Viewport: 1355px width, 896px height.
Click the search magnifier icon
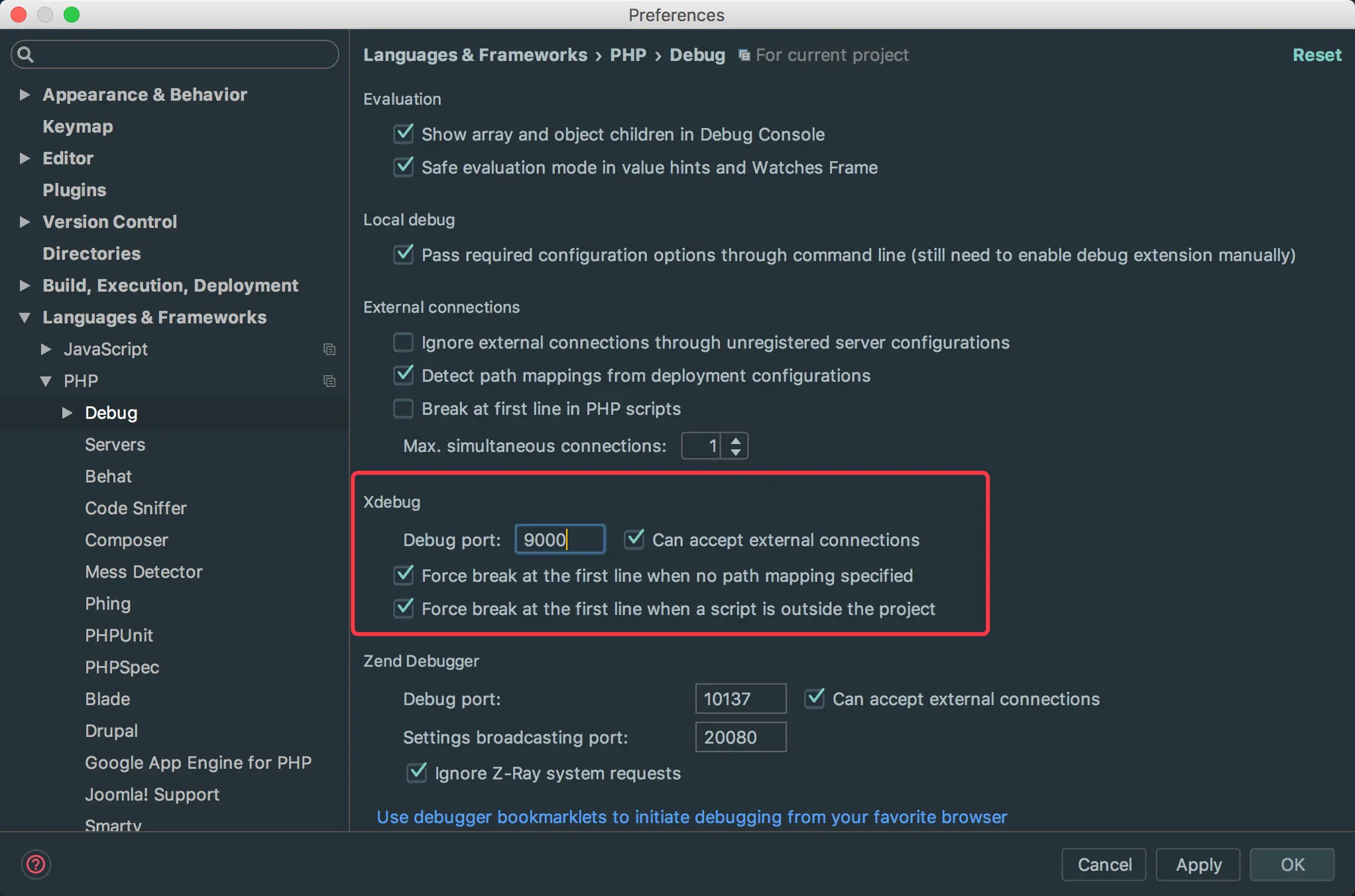(x=25, y=54)
